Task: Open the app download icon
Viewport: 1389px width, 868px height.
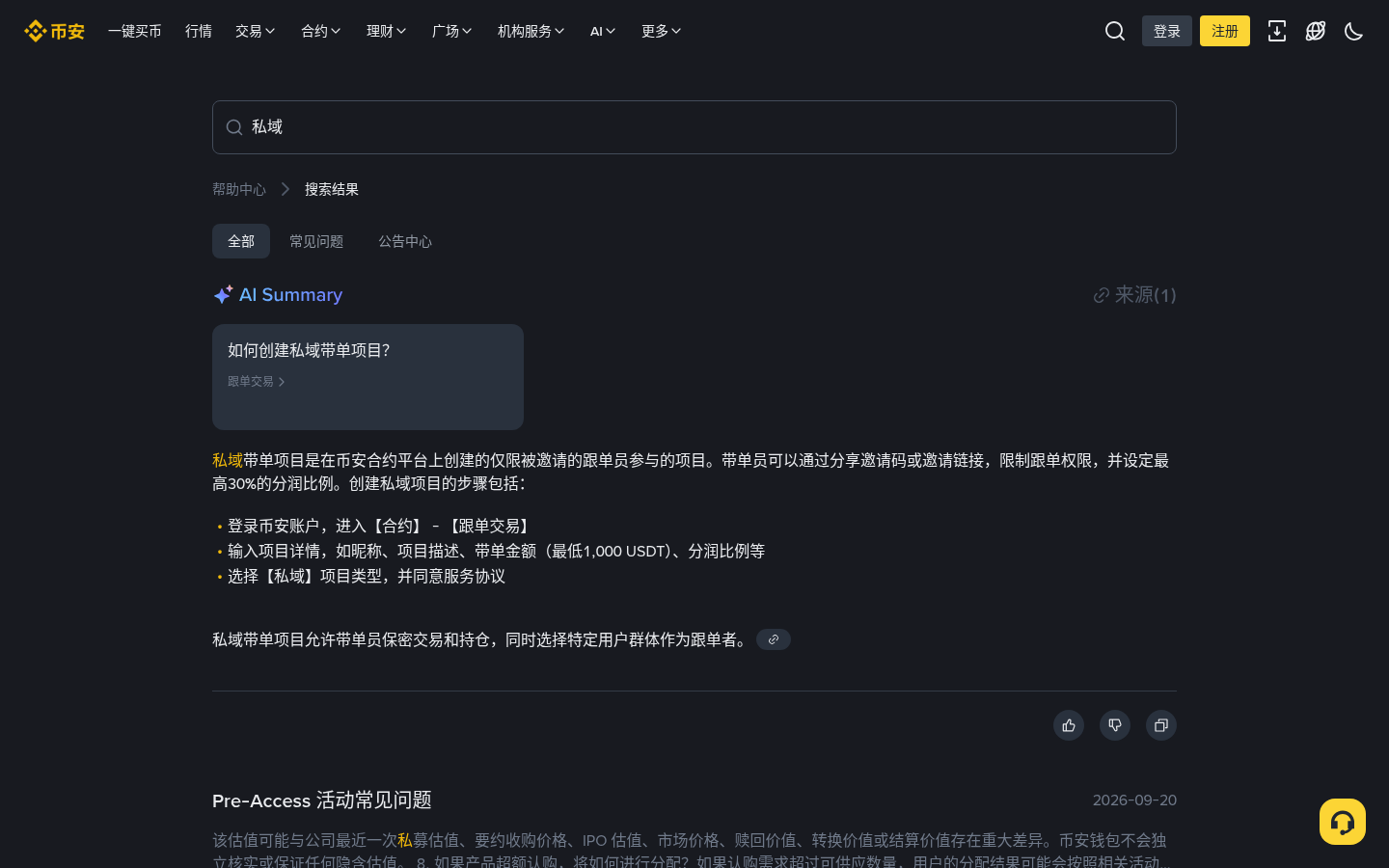Action: (x=1277, y=31)
